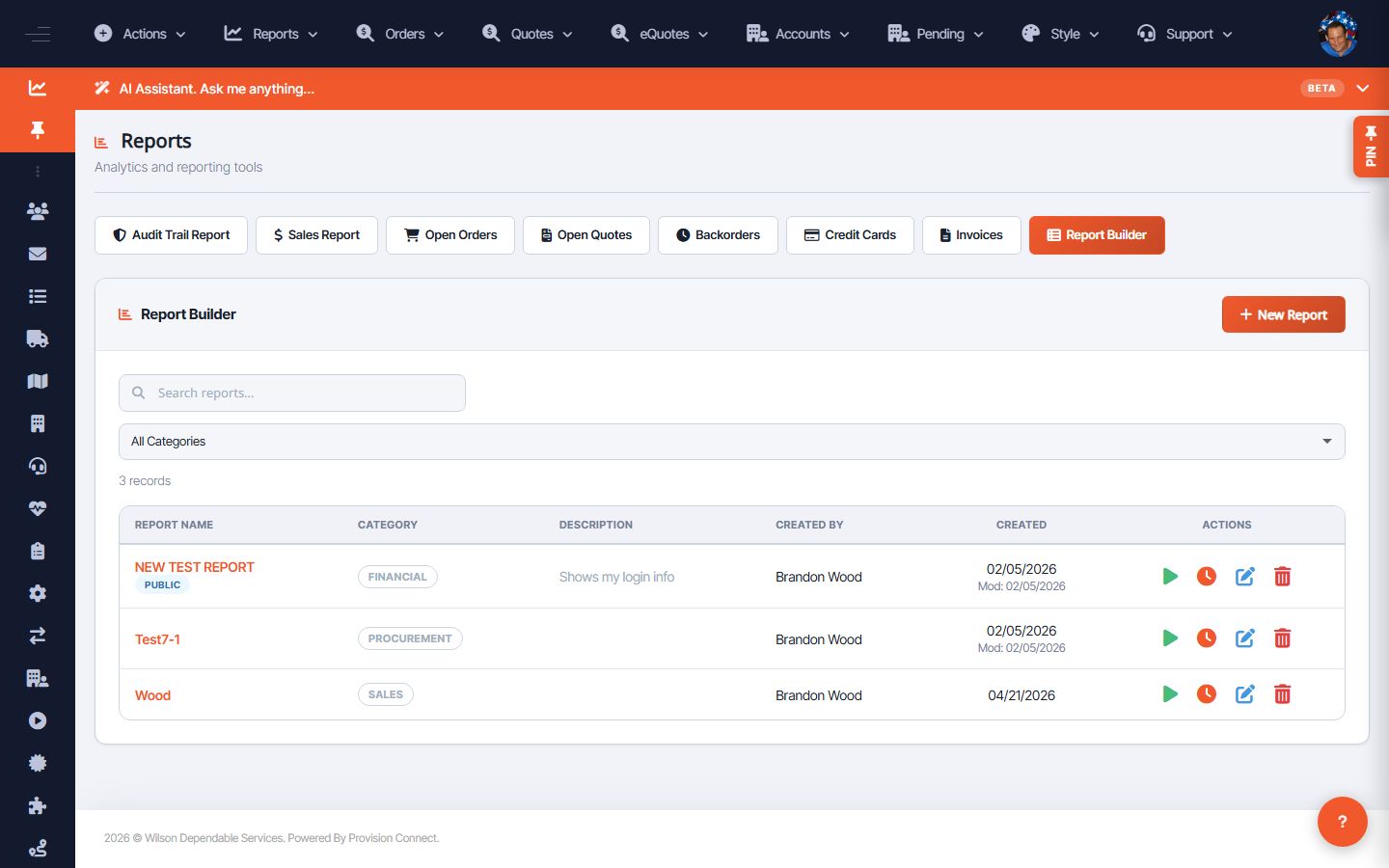Open the sidebar list icon
Screen dimensions: 1389x868
coord(38,296)
